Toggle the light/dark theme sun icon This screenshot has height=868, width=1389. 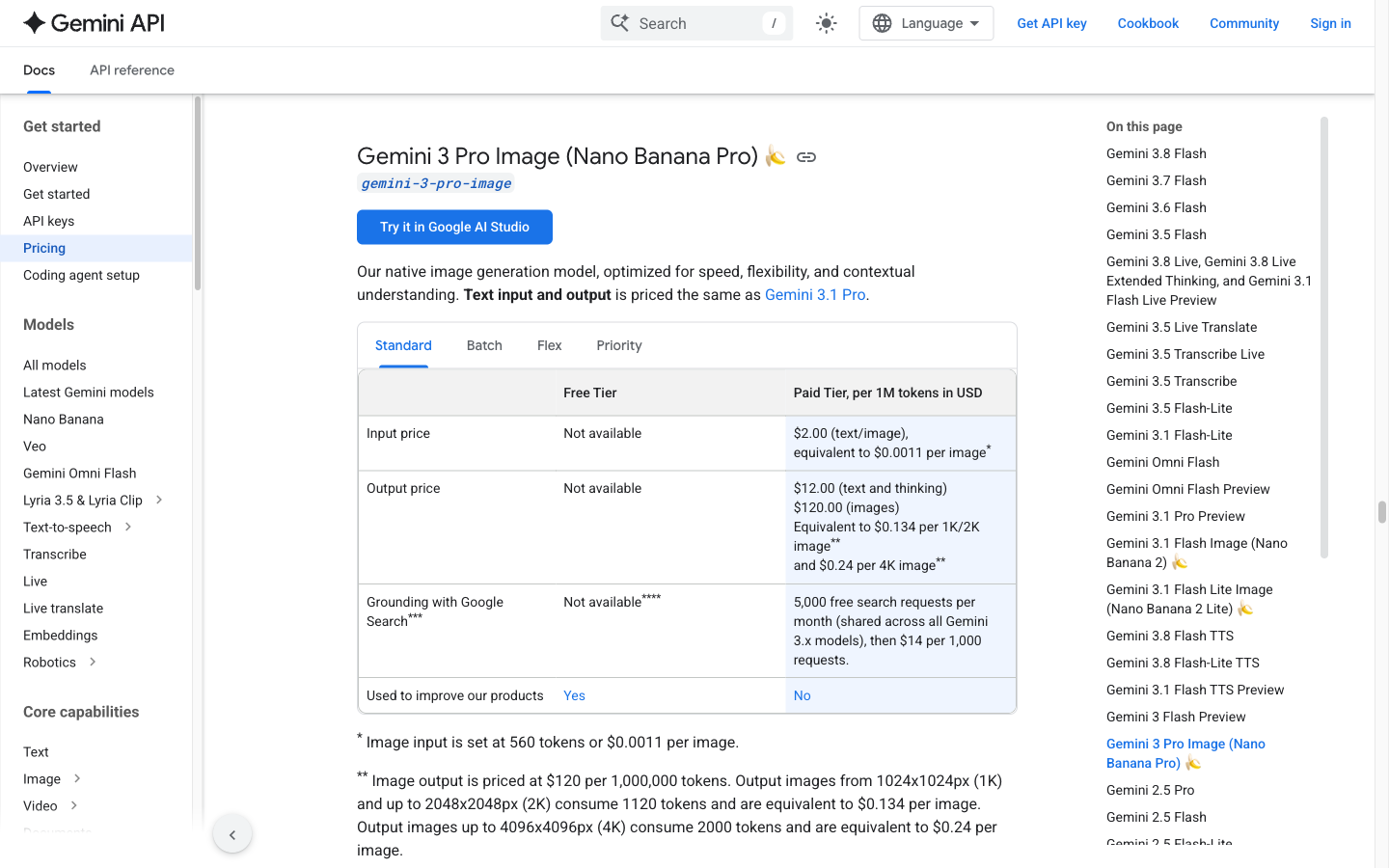pyautogui.click(x=826, y=23)
